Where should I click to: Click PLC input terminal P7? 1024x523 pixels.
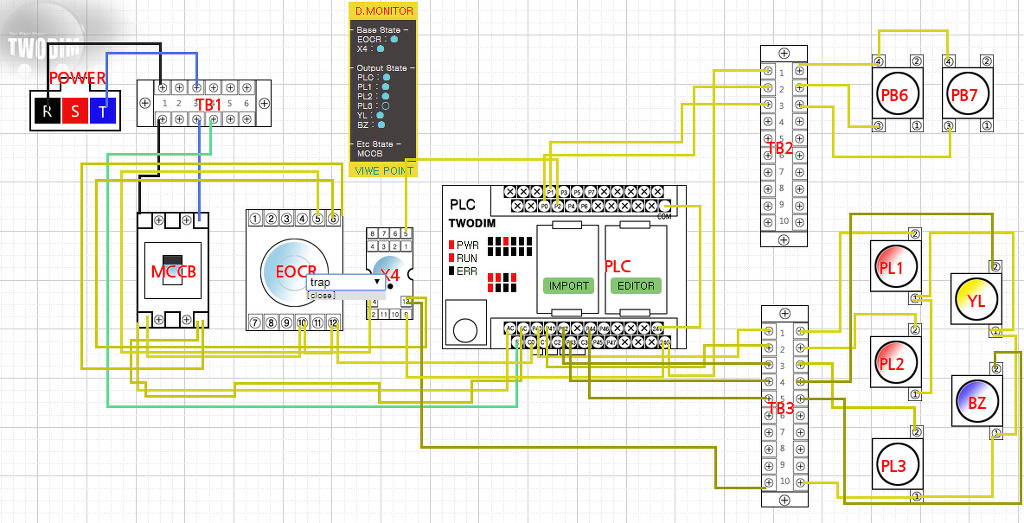pos(591,192)
